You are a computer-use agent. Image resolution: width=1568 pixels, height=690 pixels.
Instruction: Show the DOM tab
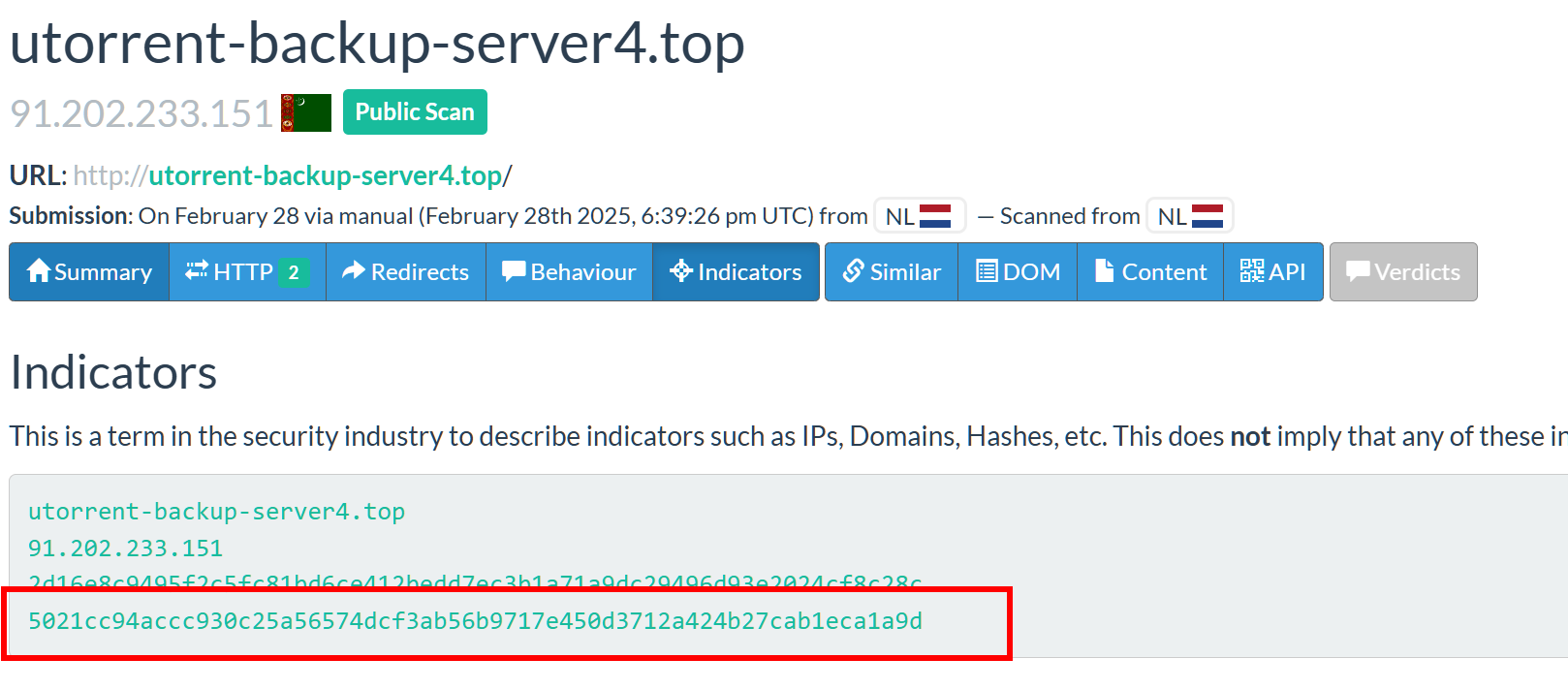point(1018,272)
